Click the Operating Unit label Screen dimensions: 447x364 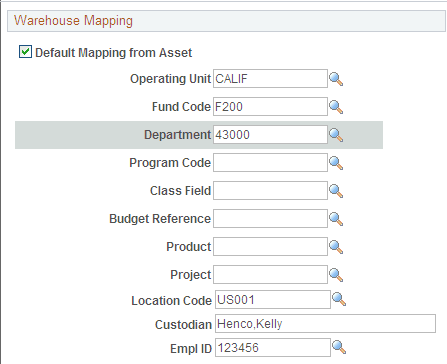click(170, 79)
